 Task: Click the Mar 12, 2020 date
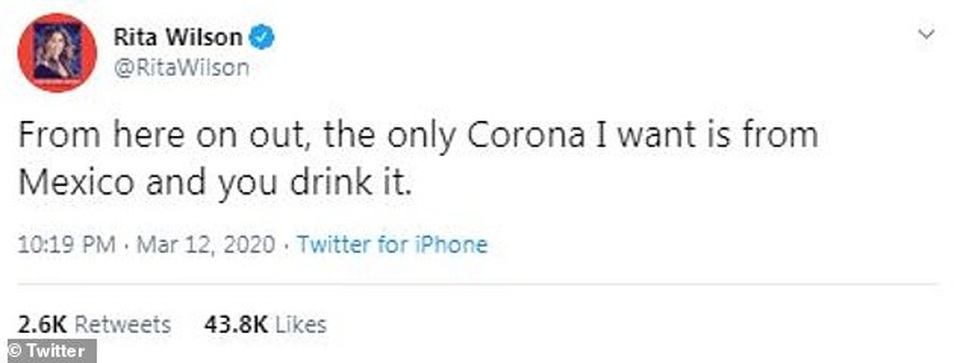[206, 245]
